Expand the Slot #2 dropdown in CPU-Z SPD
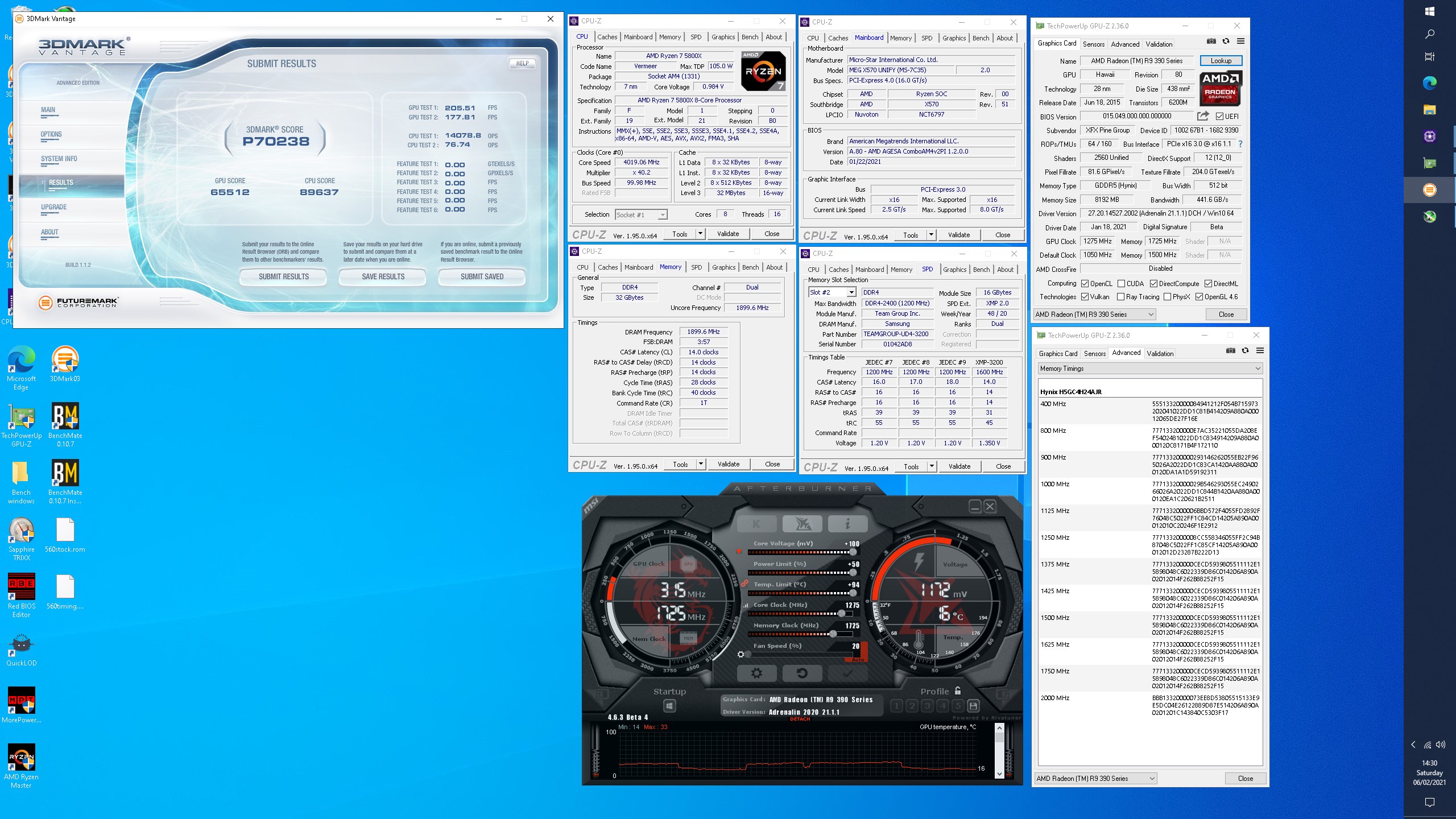Image resolution: width=1456 pixels, height=819 pixels. pos(851,292)
